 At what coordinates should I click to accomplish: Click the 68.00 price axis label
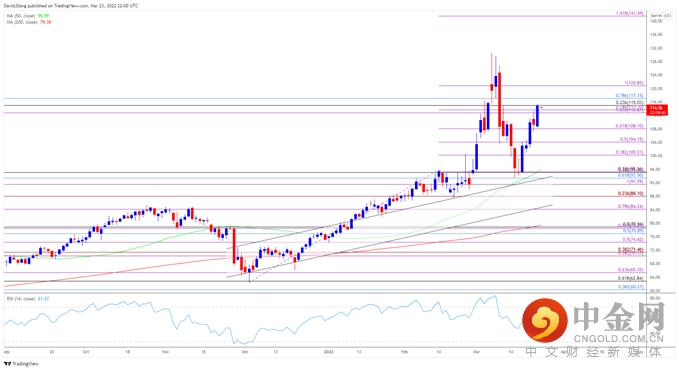point(655,263)
